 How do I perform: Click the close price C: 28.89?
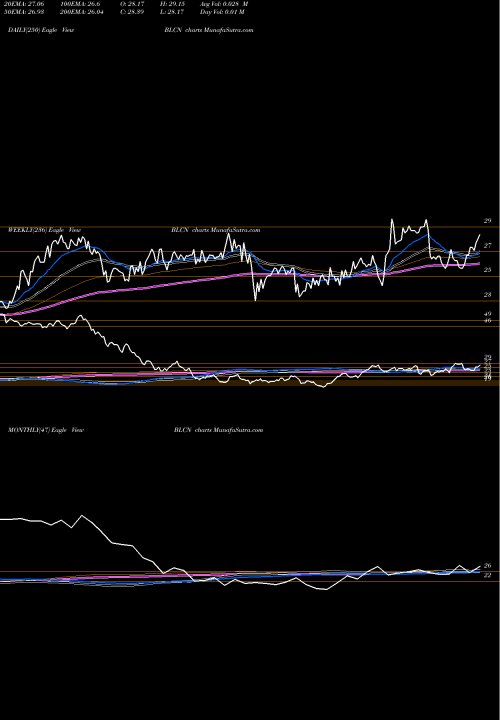(x=132, y=12)
